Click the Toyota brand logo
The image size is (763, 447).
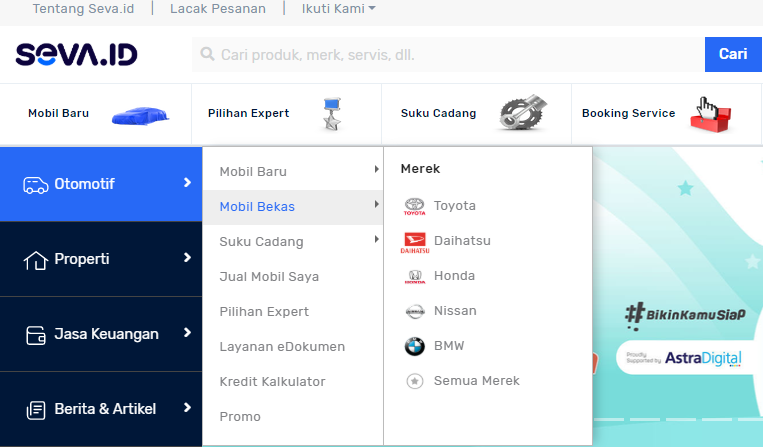415,206
